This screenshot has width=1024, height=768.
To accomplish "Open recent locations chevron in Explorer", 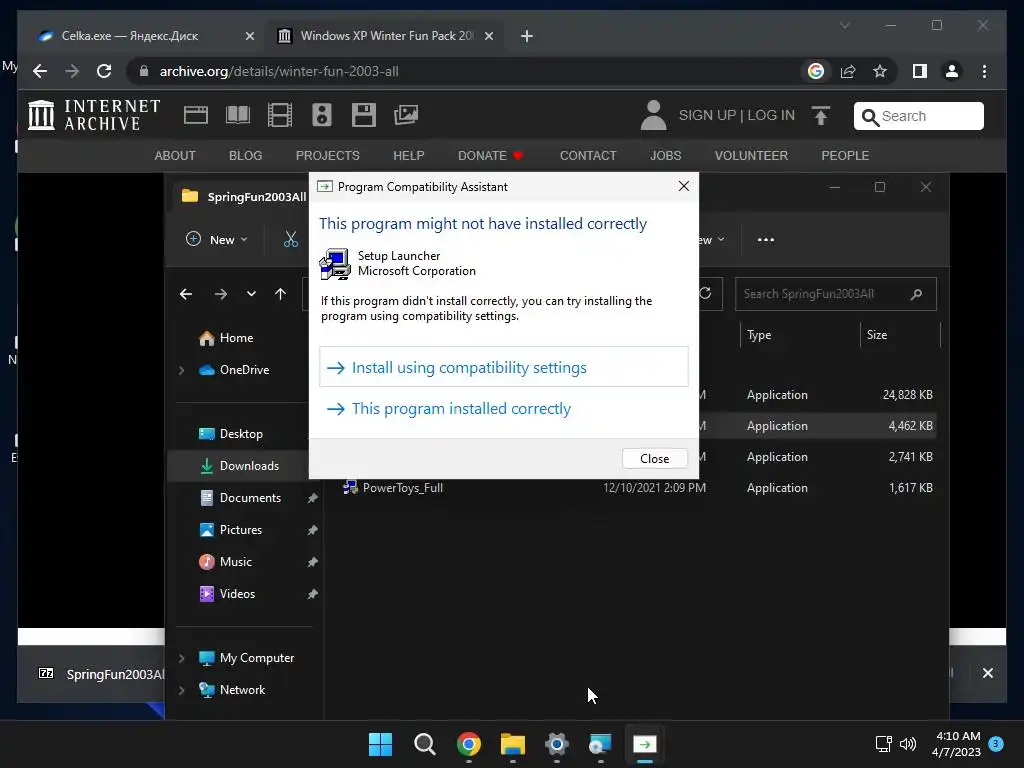I will 251,294.
